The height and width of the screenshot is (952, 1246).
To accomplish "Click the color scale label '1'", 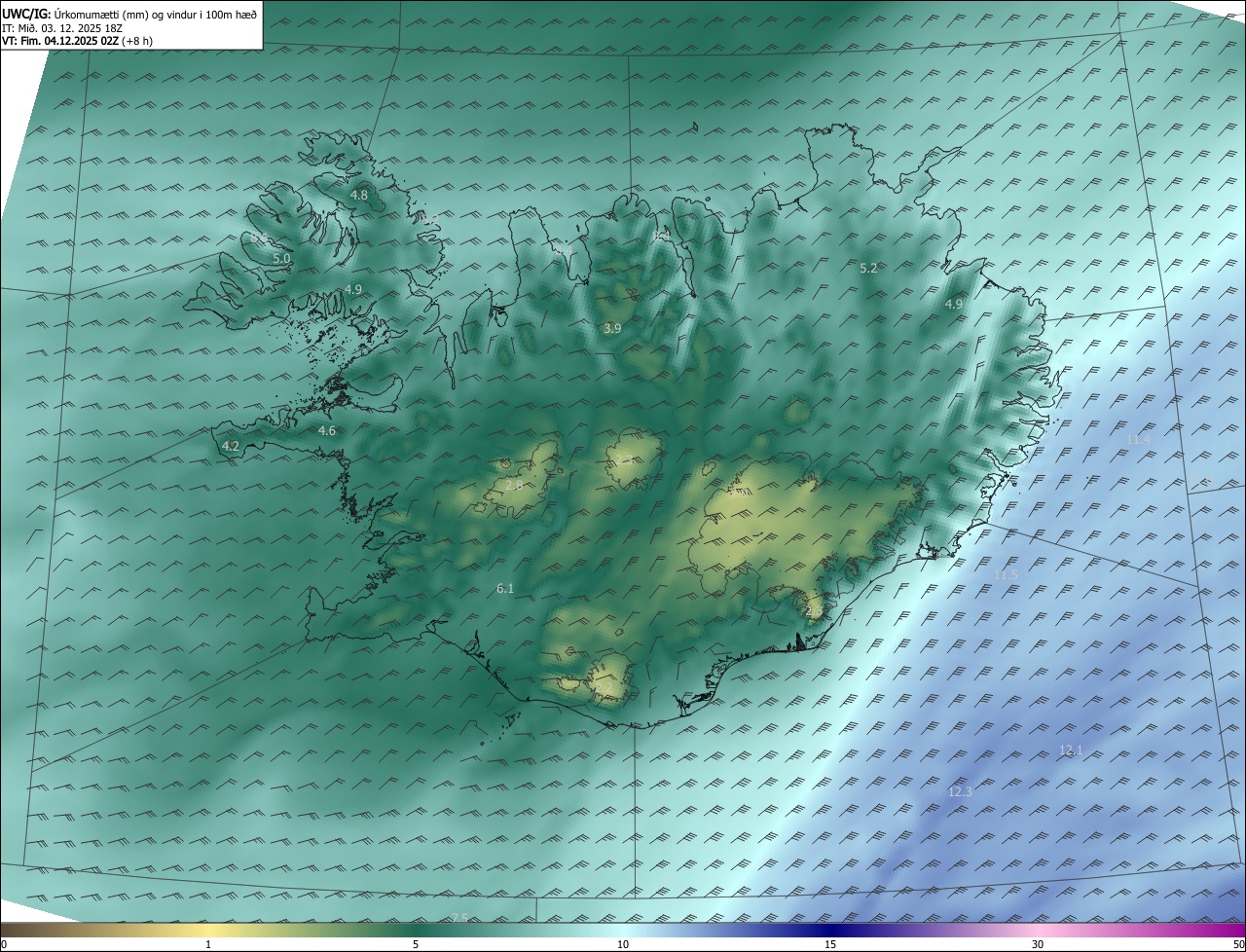I will [208, 945].
